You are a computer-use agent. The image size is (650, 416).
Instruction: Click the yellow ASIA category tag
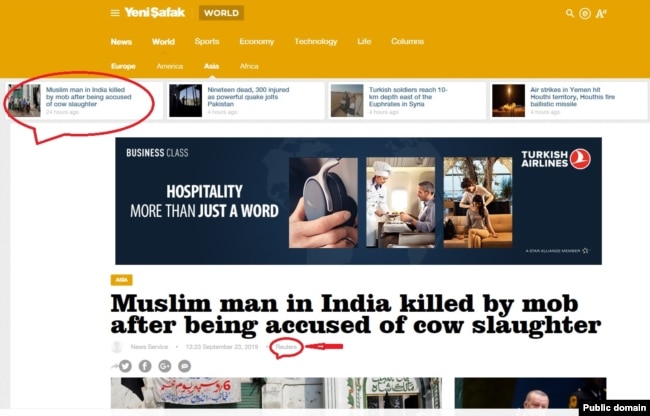(x=121, y=280)
